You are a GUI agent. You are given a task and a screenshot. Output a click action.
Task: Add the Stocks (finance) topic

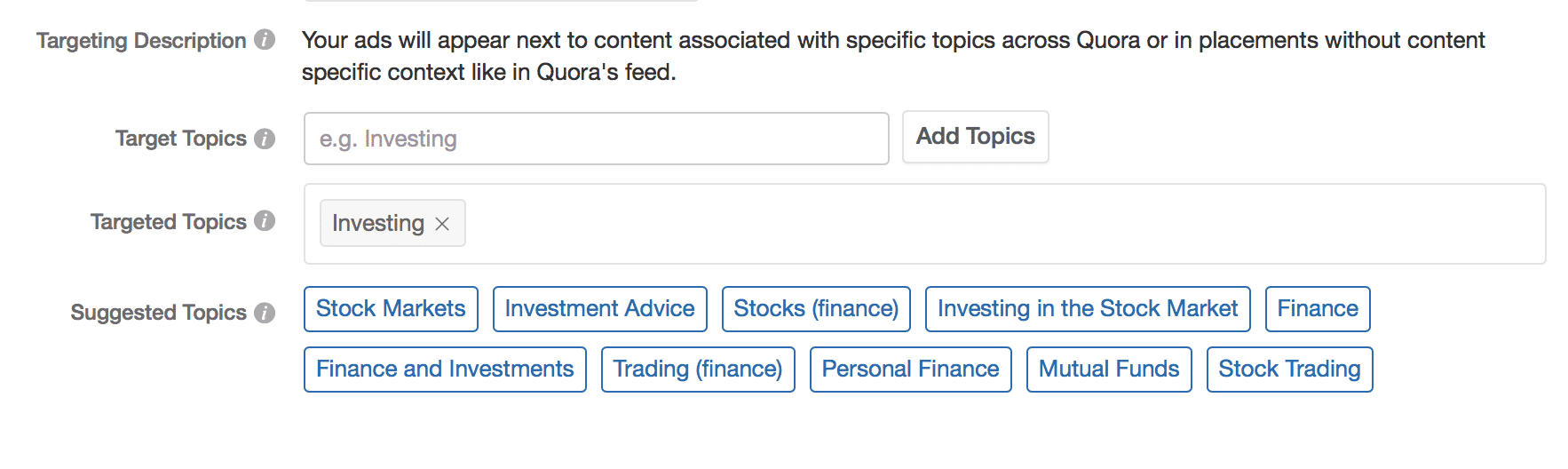pos(816,309)
